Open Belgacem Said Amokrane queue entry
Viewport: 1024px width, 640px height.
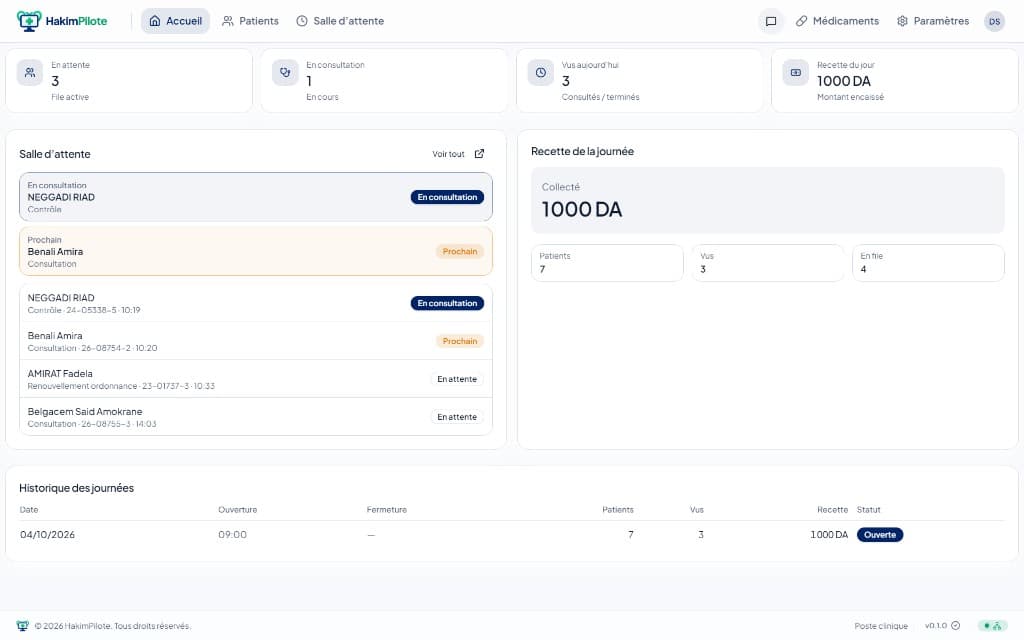256,417
